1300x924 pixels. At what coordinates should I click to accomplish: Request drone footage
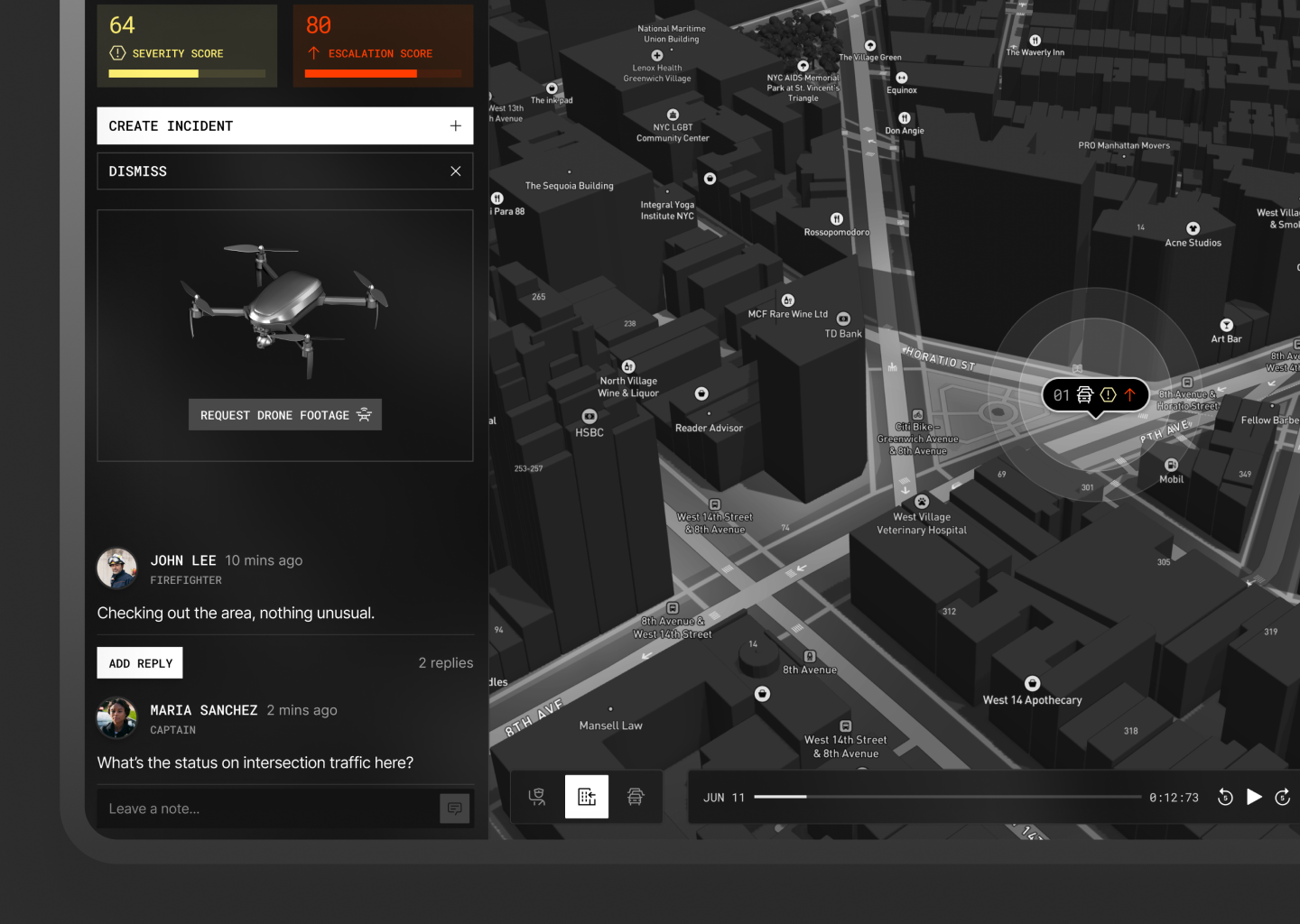[285, 415]
